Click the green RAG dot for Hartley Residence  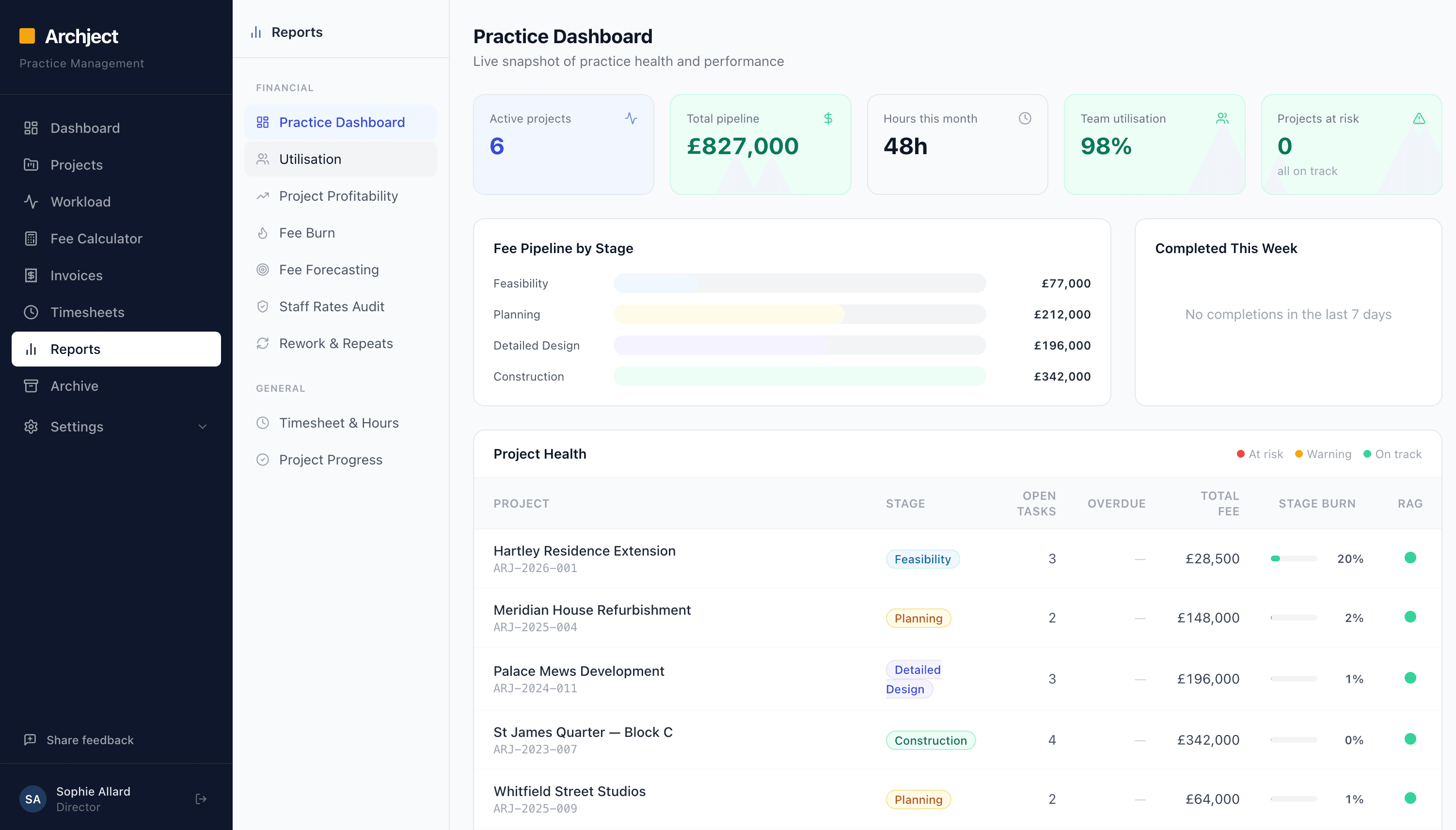1410,558
